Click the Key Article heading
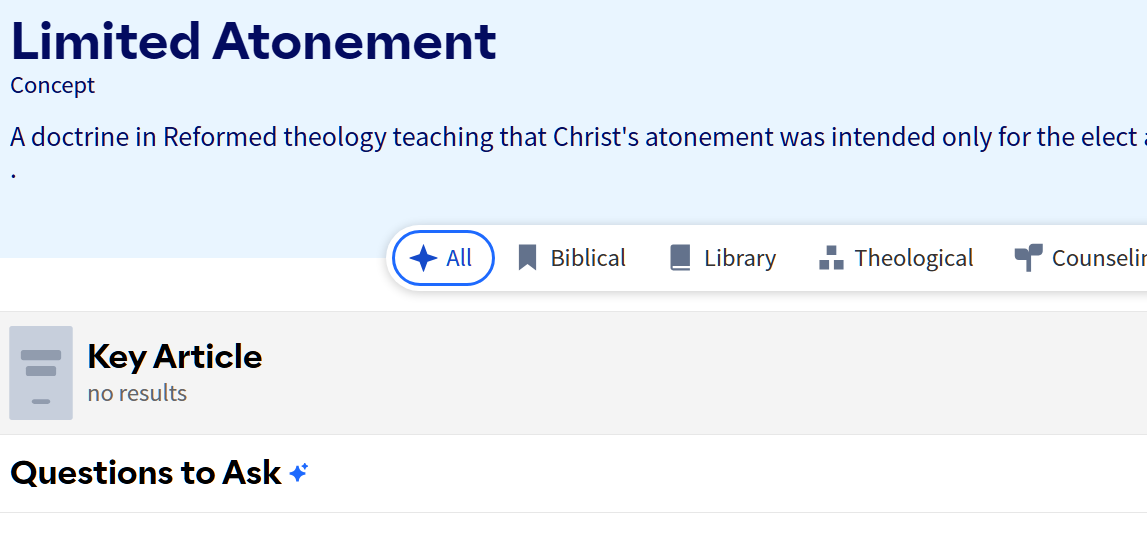The height and width of the screenshot is (535, 1147). (175, 356)
